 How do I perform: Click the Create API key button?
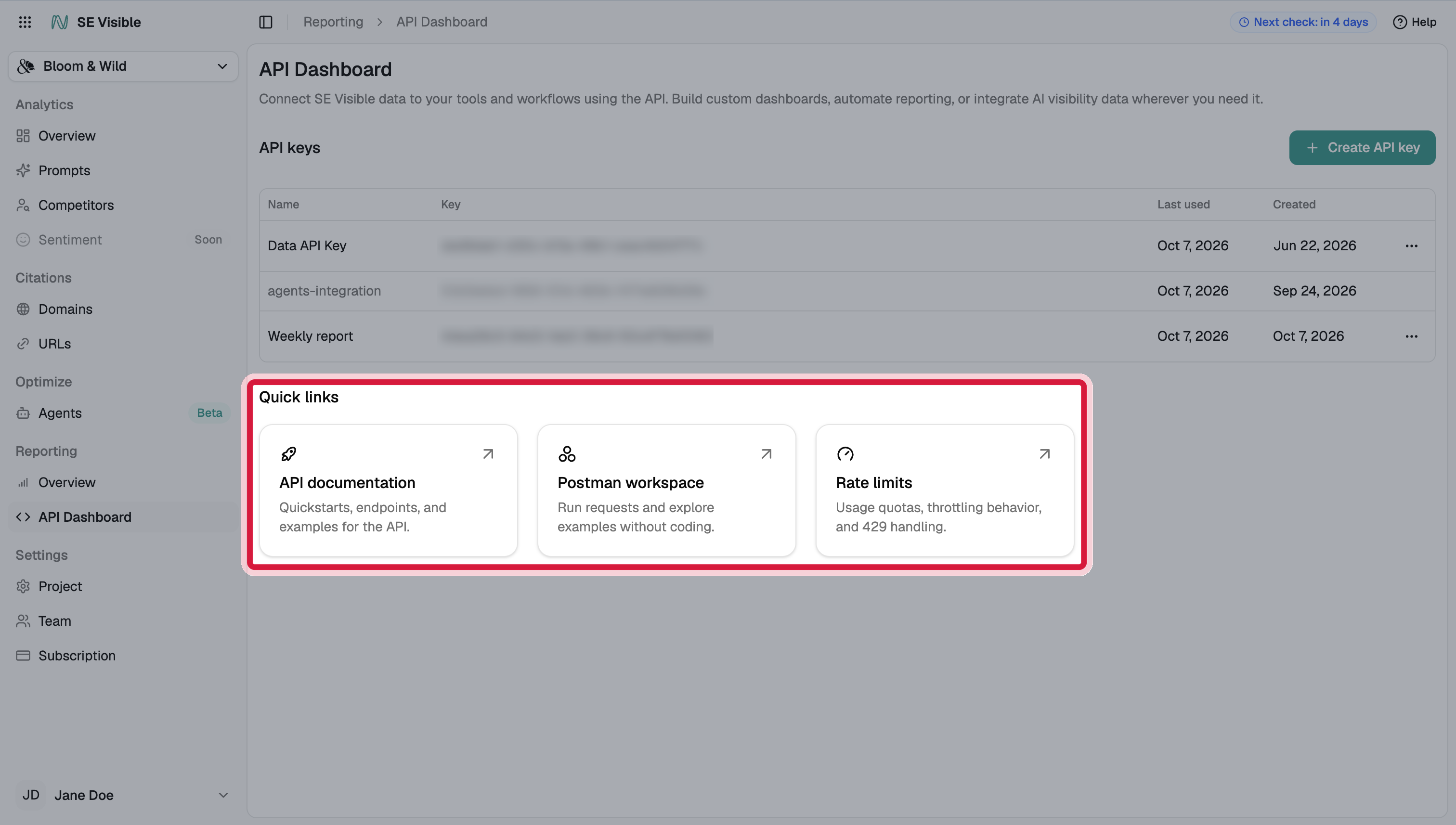click(x=1362, y=148)
